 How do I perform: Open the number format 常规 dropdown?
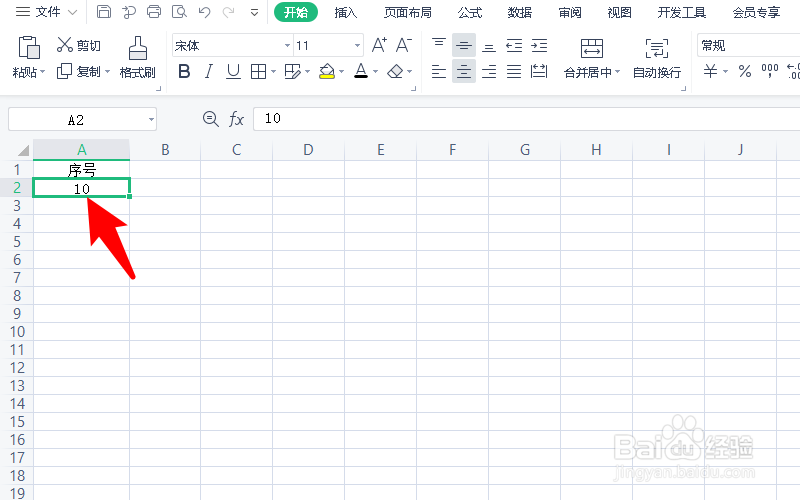[x=748, y=46]
